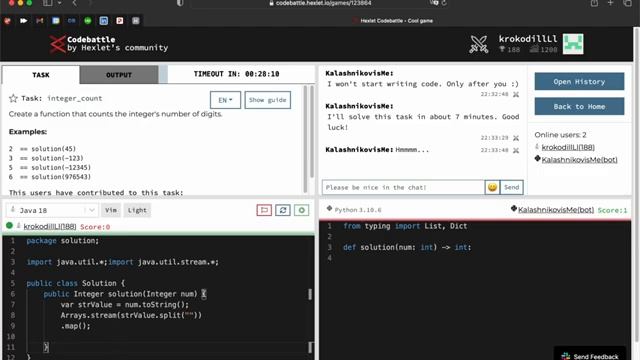The image size is (640, 360).
Task: Open the LinkedIn pinned tab
Action: (104, 20)
